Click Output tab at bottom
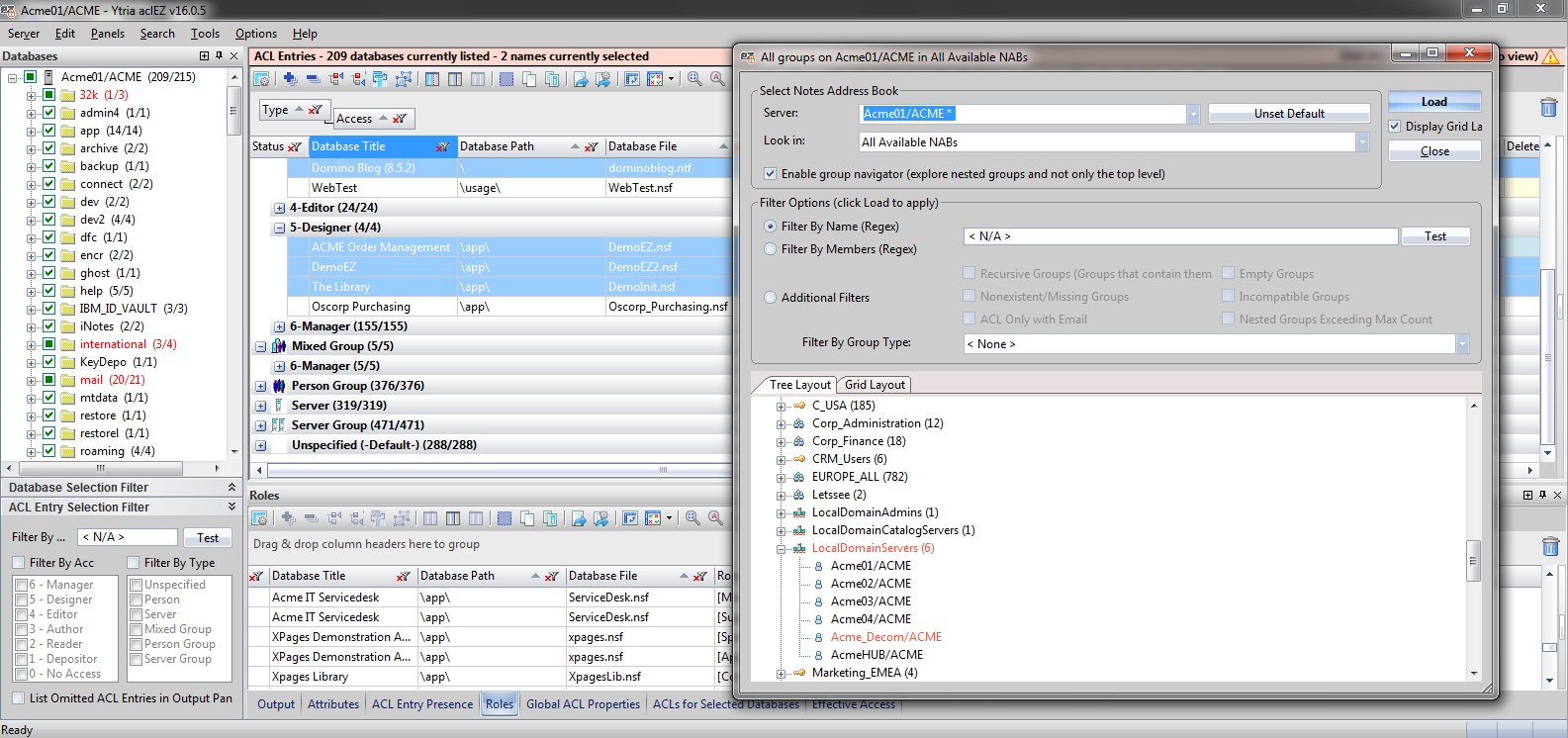Viewport: 1568px width, 738px height. pos(276,704)
